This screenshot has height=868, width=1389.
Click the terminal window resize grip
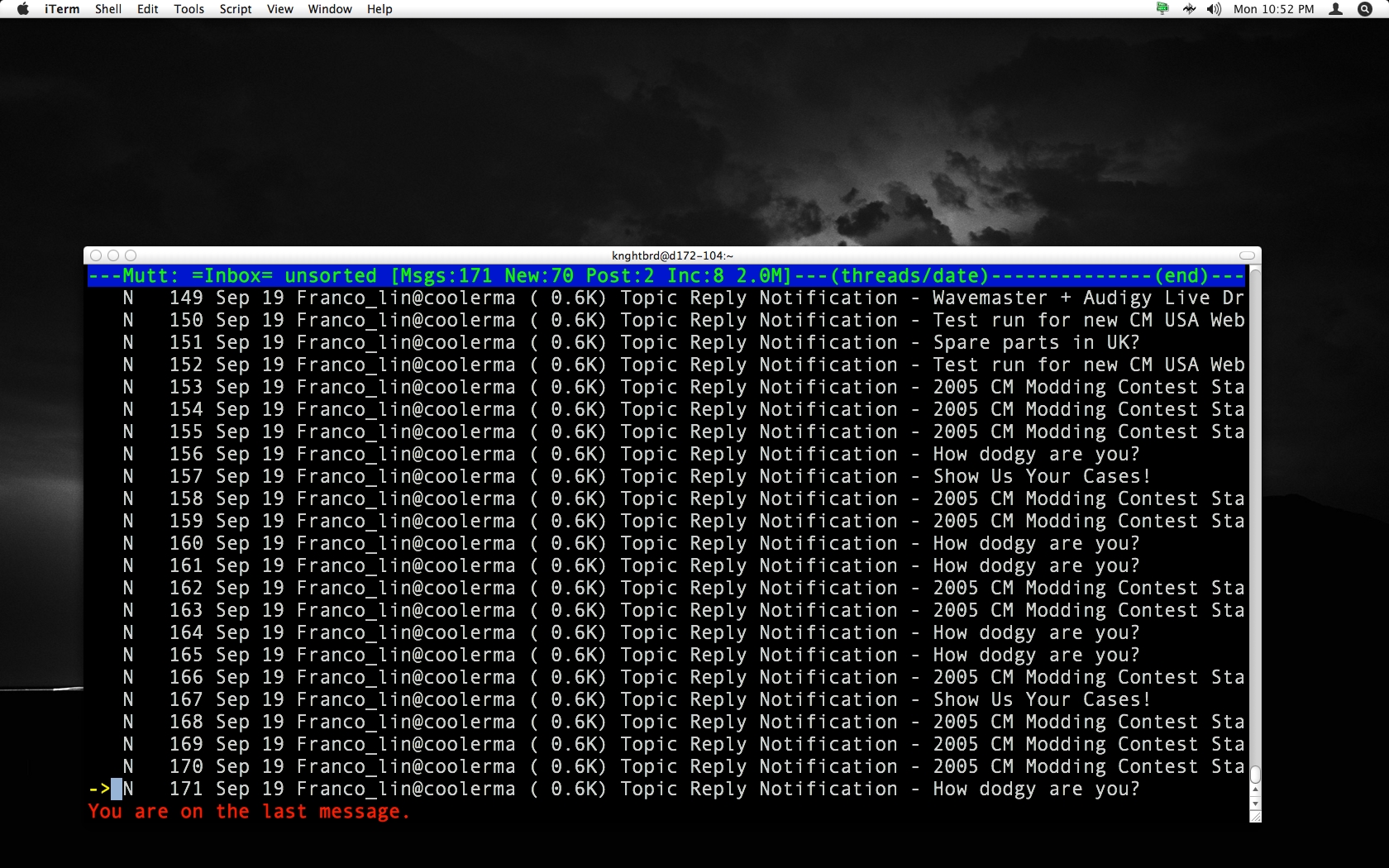(1255, 817)
